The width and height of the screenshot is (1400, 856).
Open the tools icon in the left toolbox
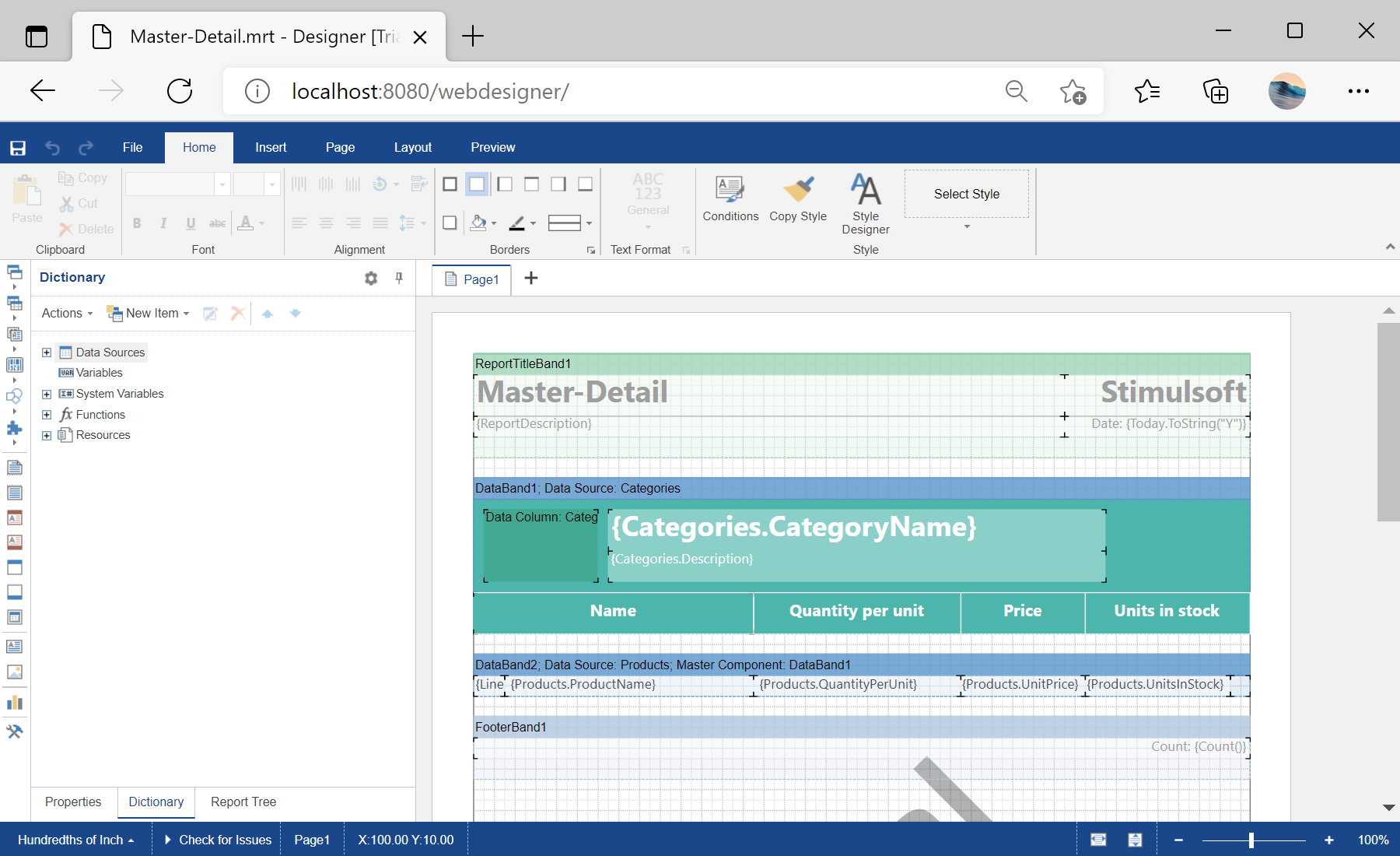point(14,731)
